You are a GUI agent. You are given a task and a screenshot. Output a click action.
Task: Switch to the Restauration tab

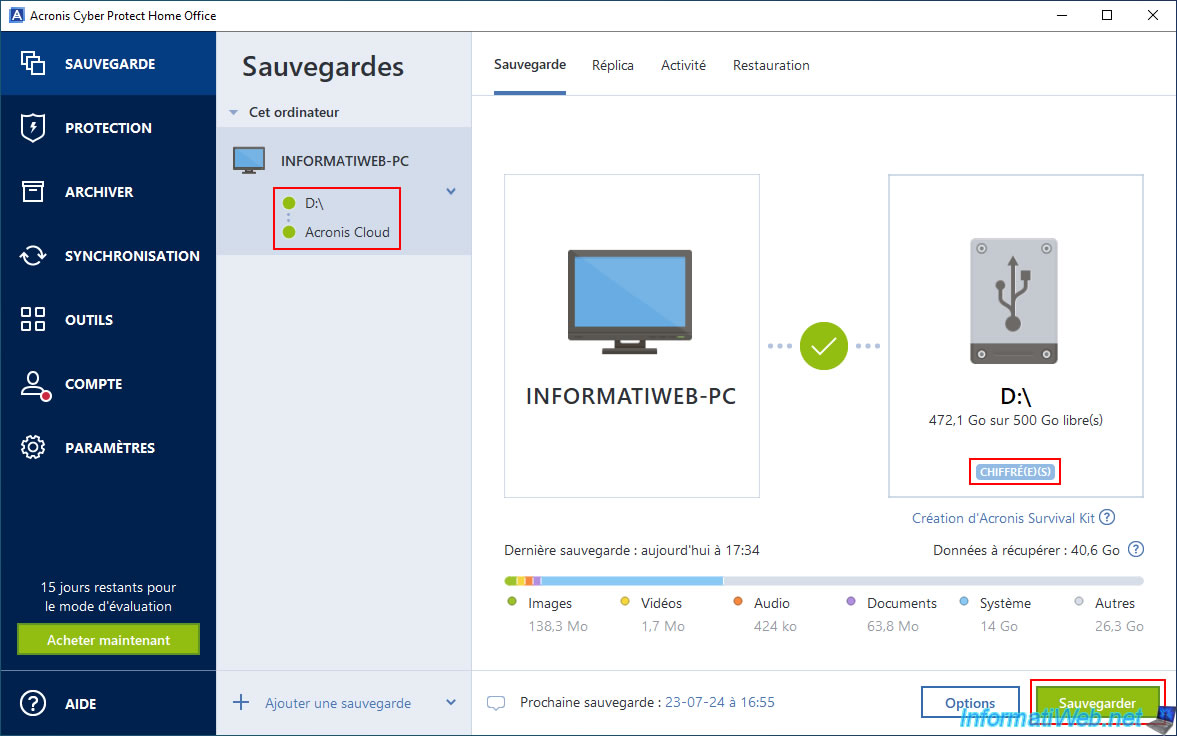[x=771, y=65]
